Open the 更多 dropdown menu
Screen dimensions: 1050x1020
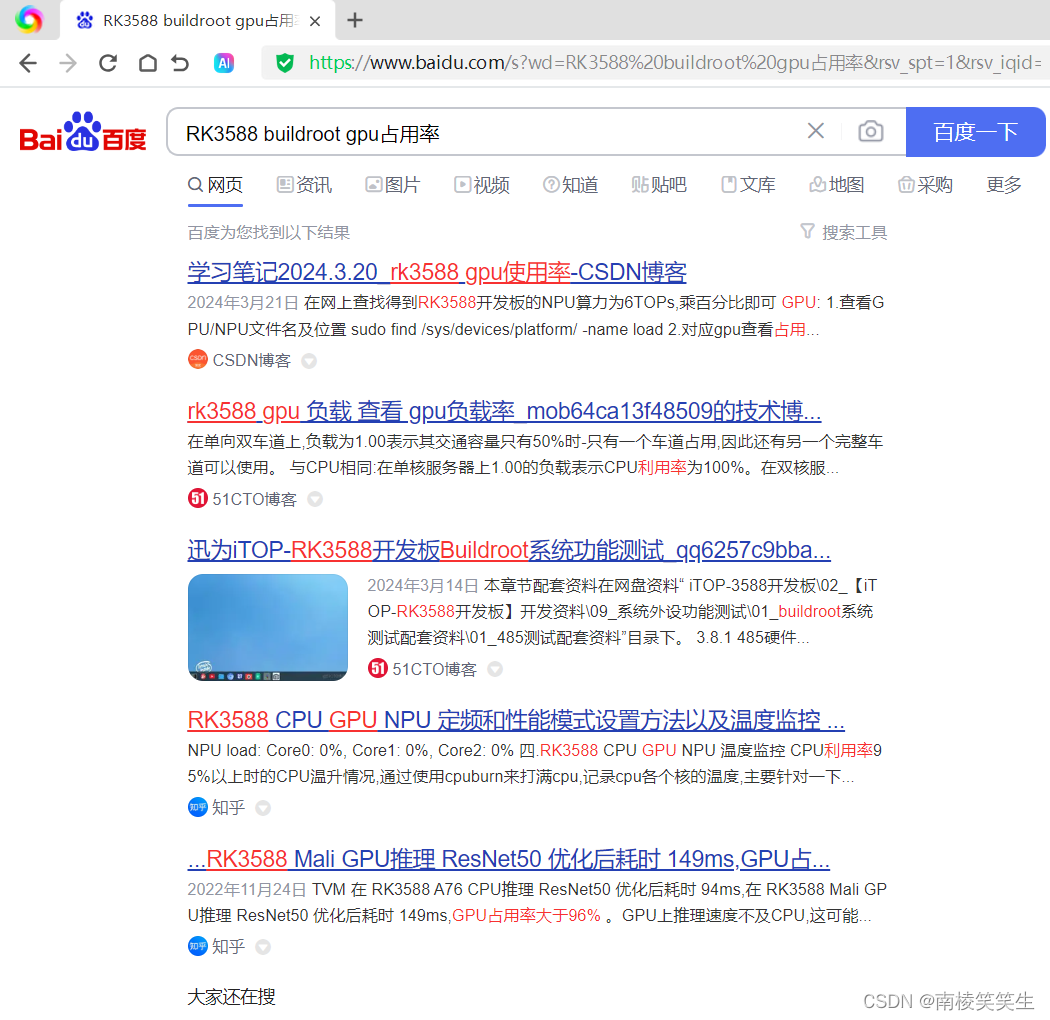pos(1003,185)
